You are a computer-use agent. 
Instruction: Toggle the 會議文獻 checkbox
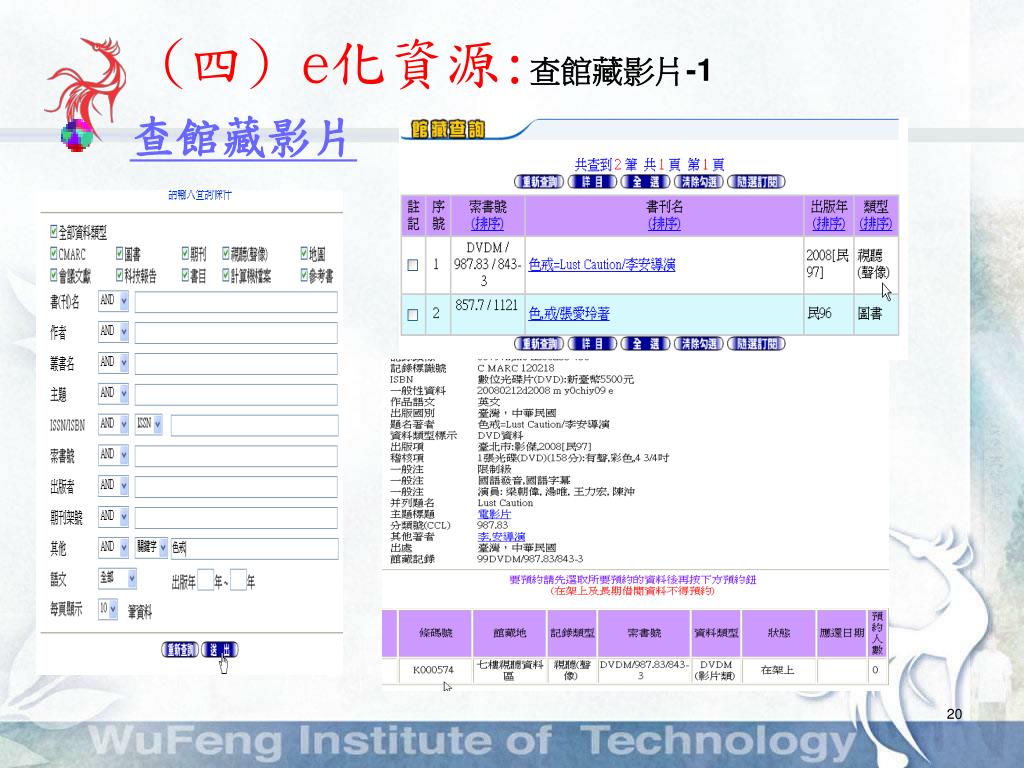(54, 275)
